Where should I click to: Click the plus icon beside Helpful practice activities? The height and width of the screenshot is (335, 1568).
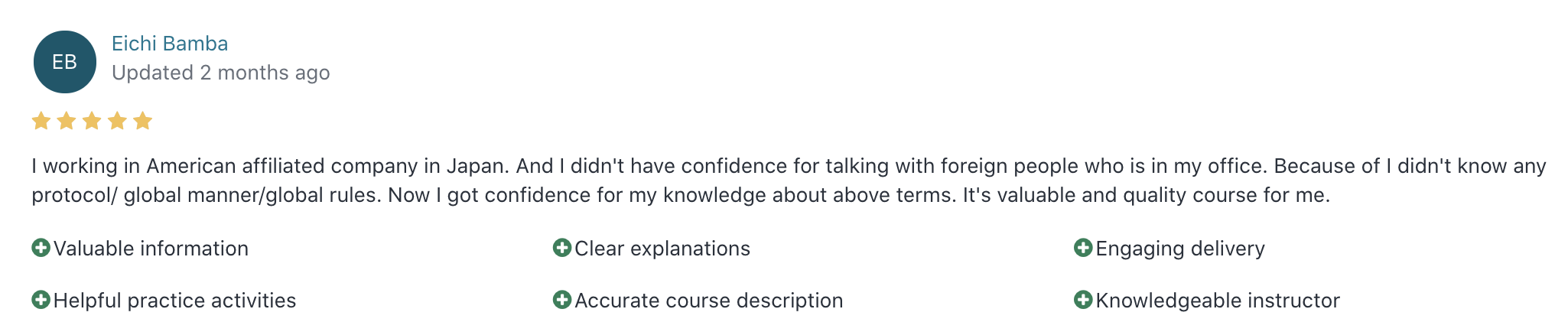click(41, 300)
